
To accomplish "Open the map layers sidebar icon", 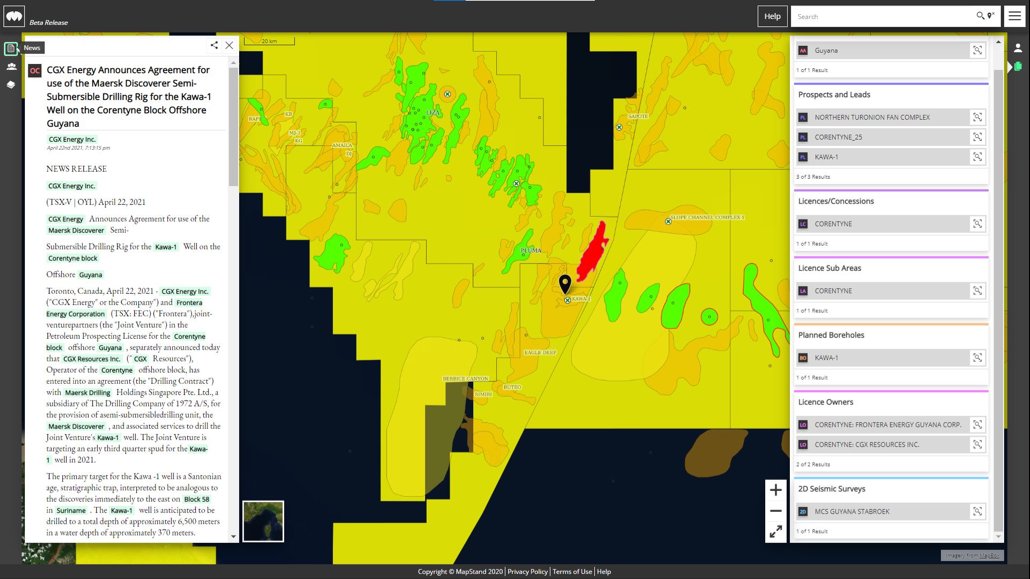I will 11,85.
